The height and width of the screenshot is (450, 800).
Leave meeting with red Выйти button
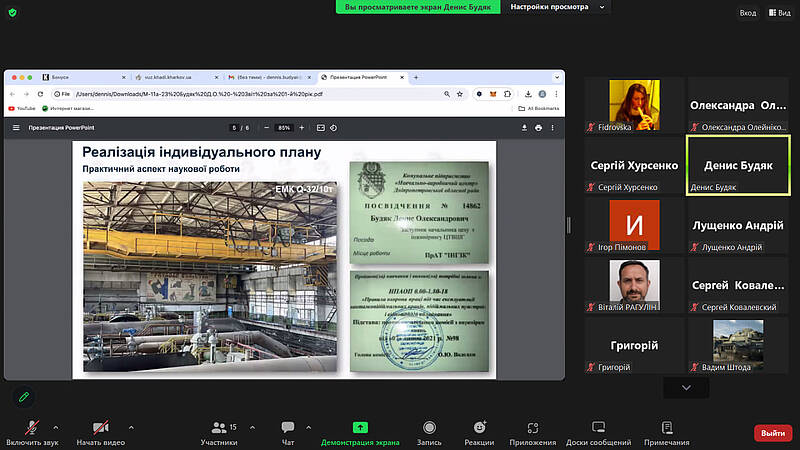[773, 433]
